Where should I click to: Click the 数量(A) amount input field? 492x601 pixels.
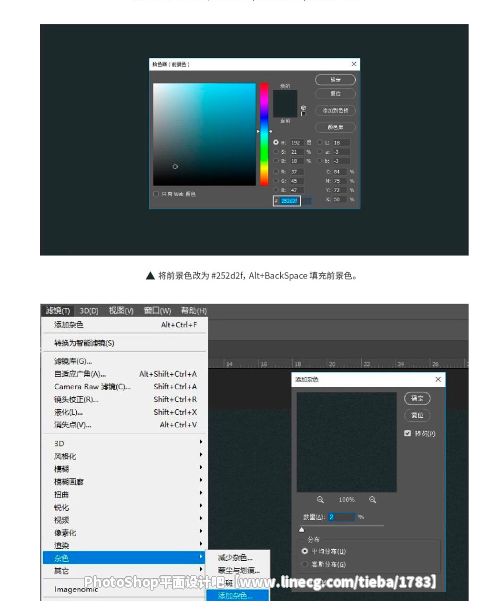(342, 517)
